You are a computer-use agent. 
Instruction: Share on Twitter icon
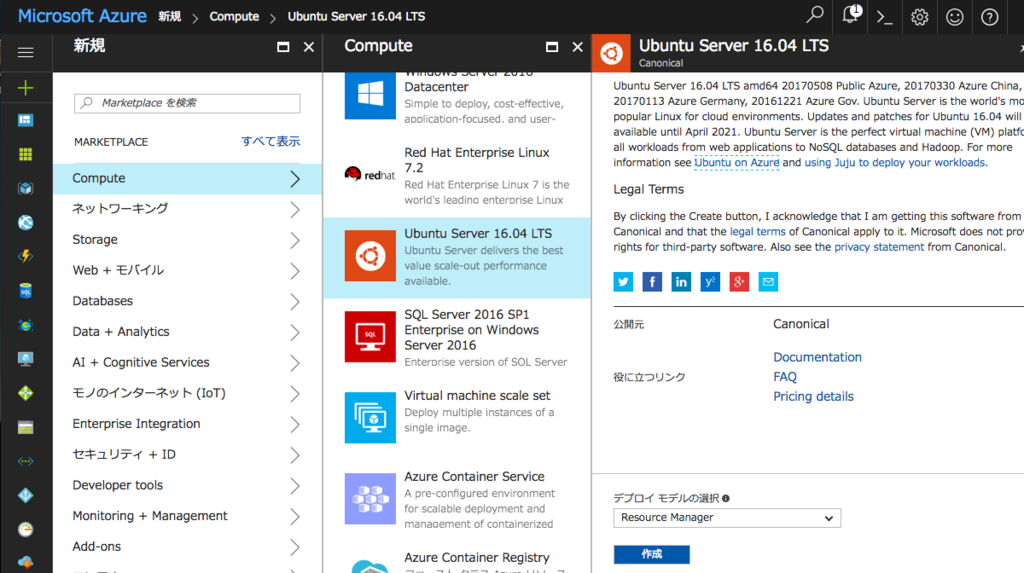623,282
